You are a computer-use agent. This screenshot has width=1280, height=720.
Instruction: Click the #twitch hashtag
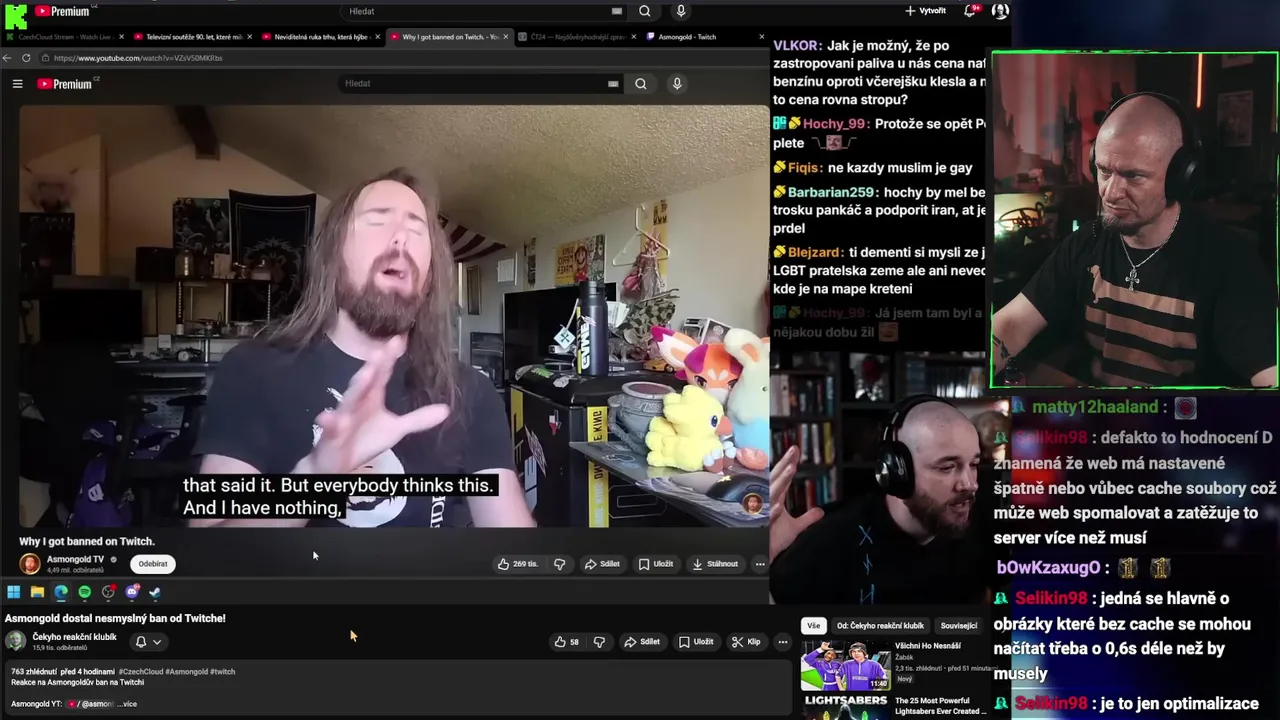pos(223,672)
